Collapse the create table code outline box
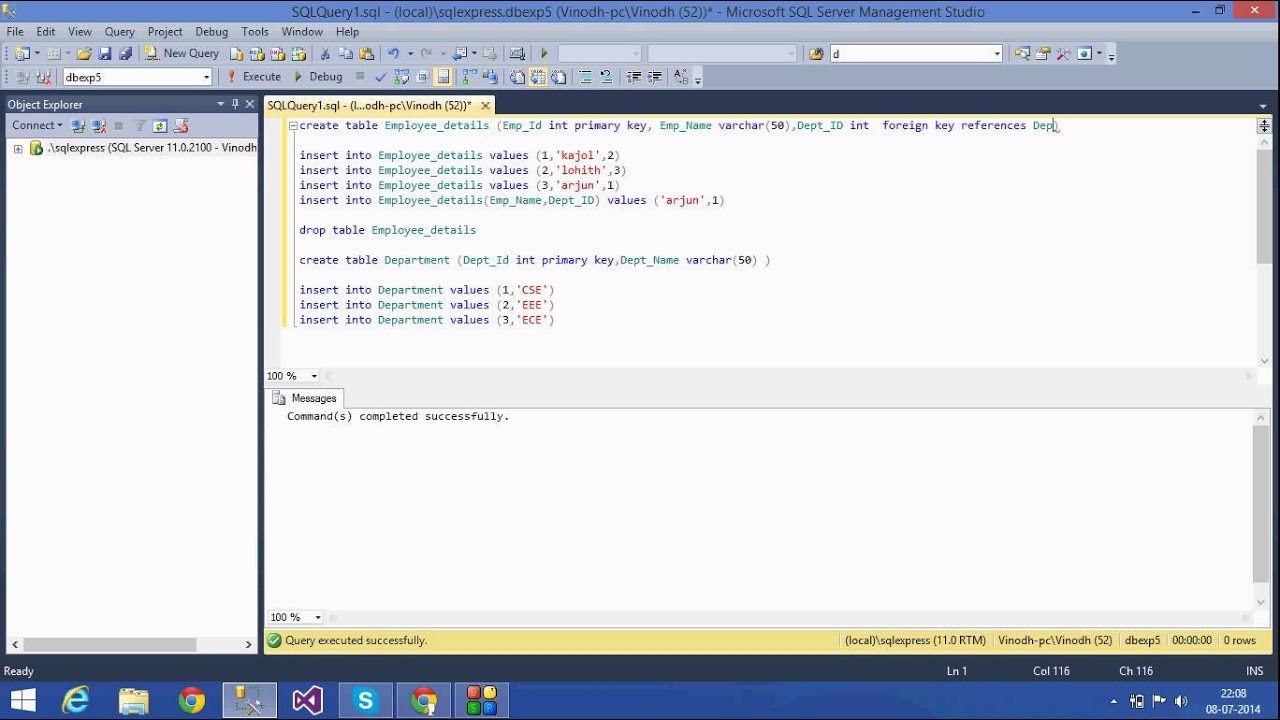The width and height of the screenshot is (1280, 720). pyautogui.click(x=291, y=126)
